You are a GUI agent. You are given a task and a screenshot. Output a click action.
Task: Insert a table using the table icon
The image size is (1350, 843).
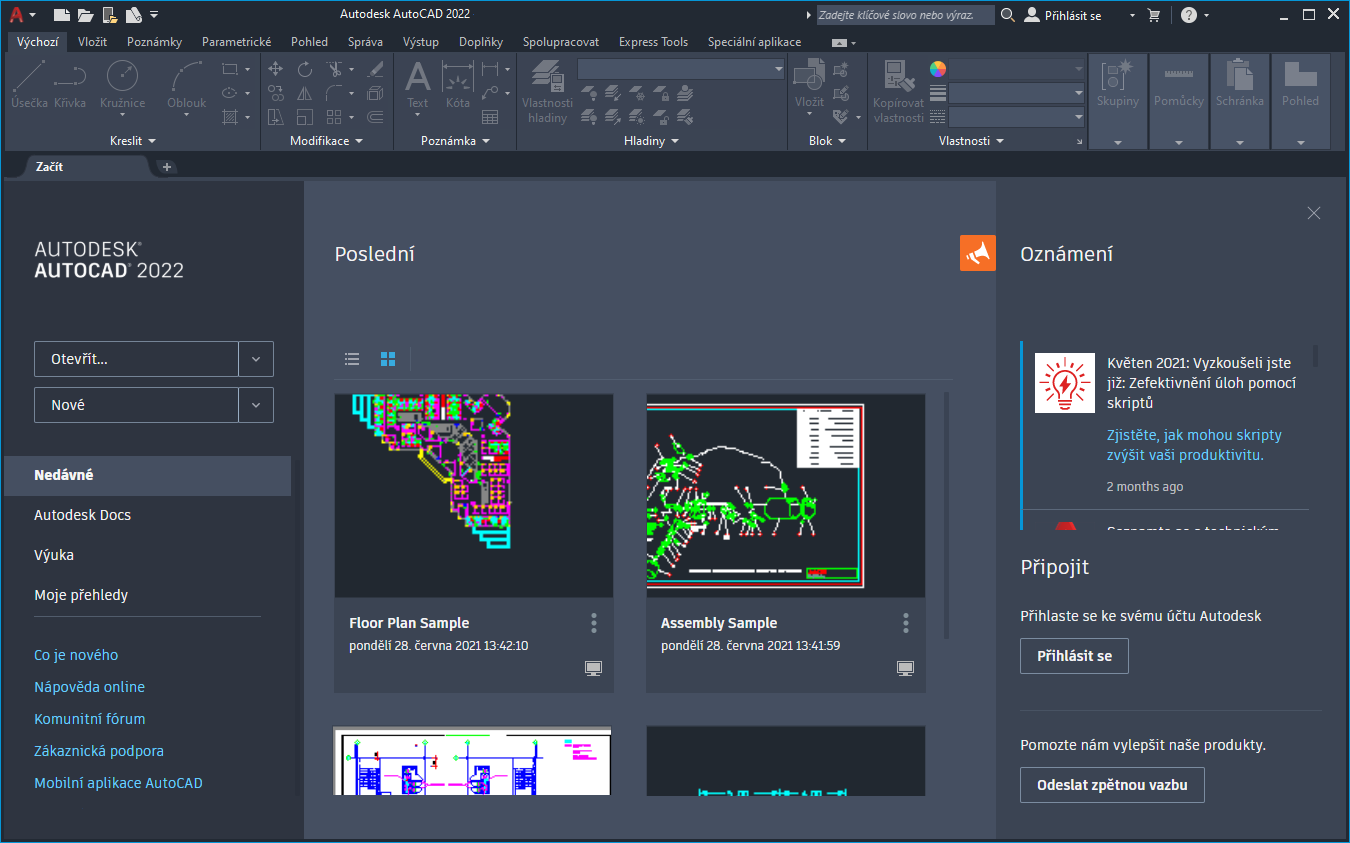click(490, 117)
